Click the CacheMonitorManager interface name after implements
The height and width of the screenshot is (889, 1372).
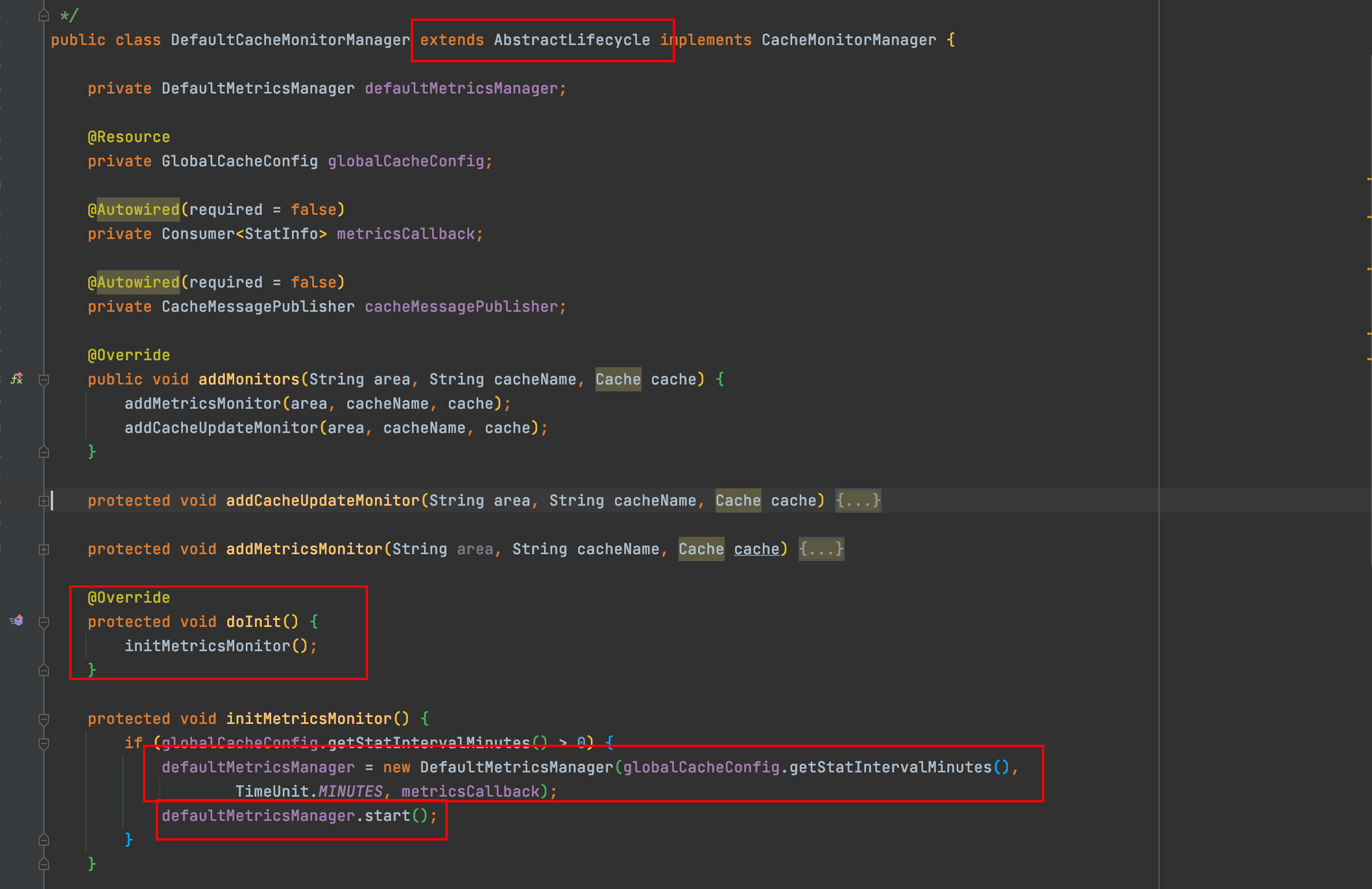point(849,40)
